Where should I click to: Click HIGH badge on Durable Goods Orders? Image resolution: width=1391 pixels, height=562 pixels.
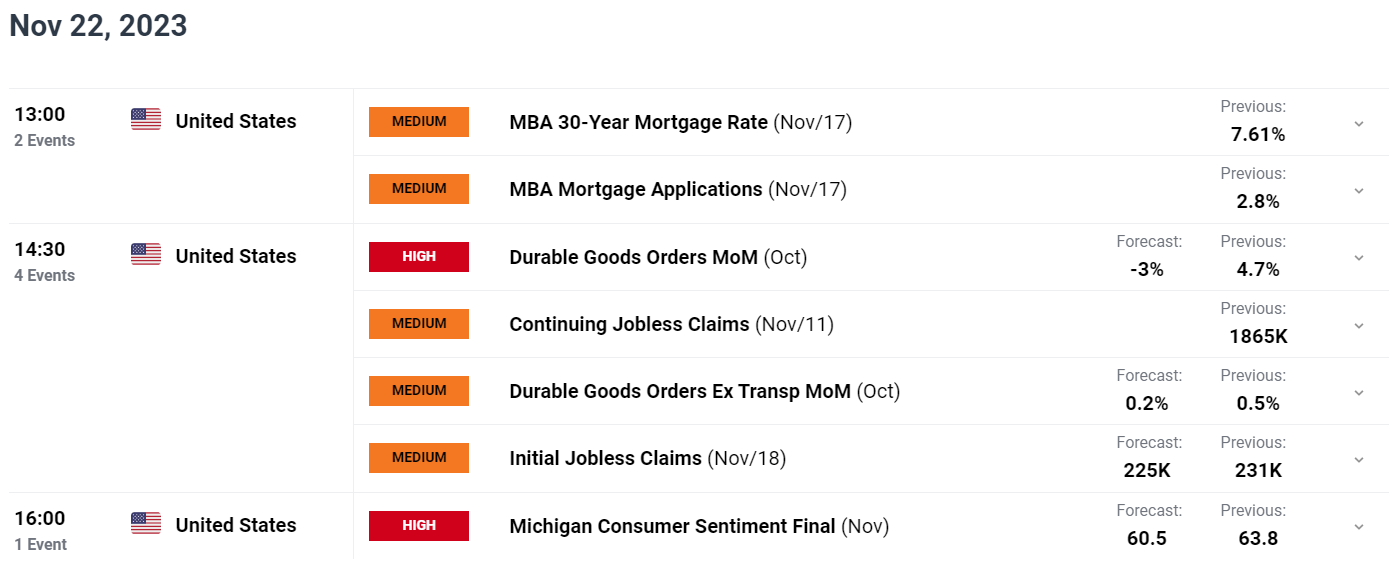pos(419,256)
